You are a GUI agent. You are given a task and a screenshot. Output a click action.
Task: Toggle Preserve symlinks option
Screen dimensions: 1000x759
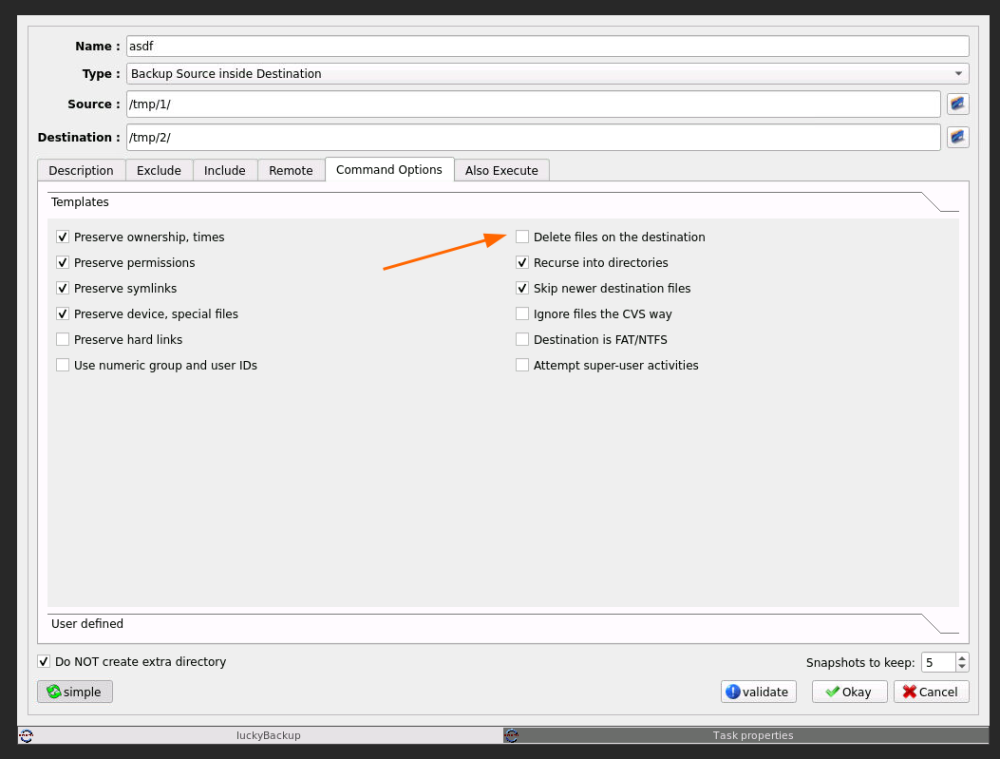(62, 288)
